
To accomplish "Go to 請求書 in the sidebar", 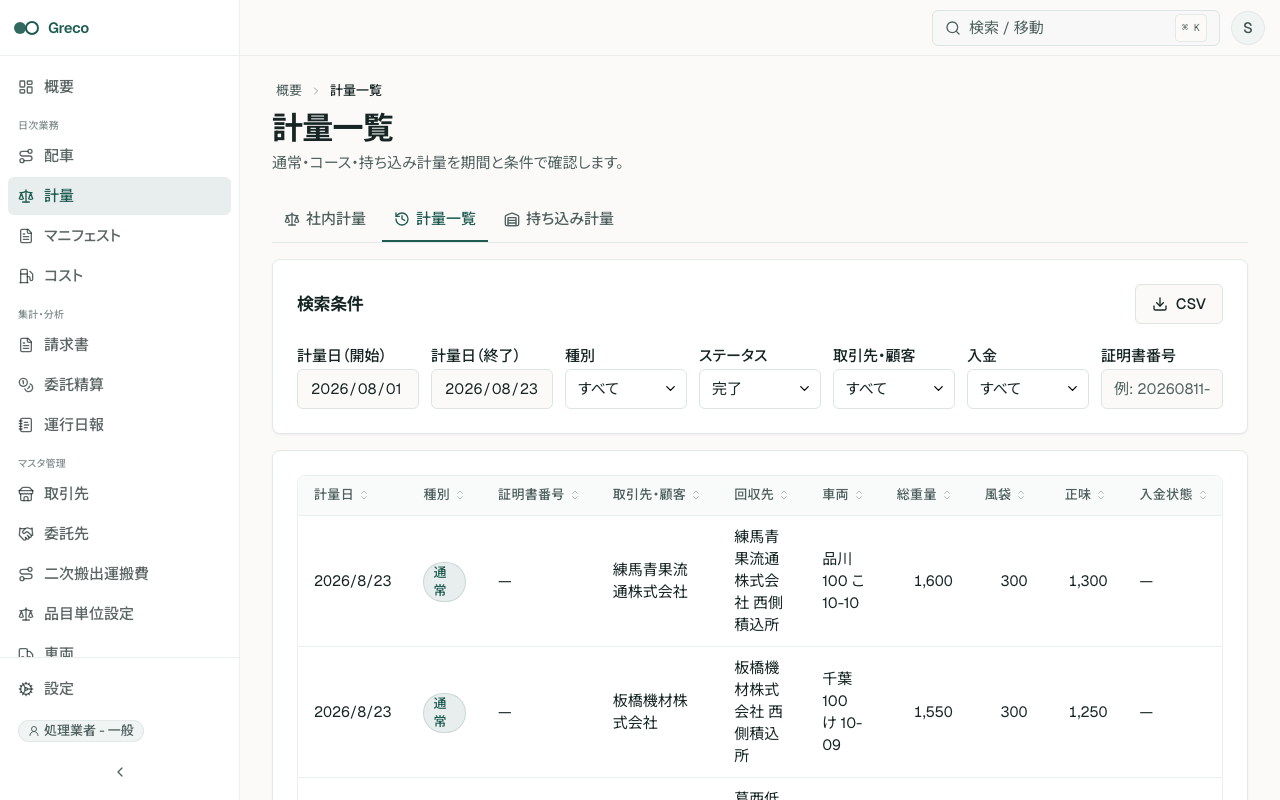I will pos(119,345).
